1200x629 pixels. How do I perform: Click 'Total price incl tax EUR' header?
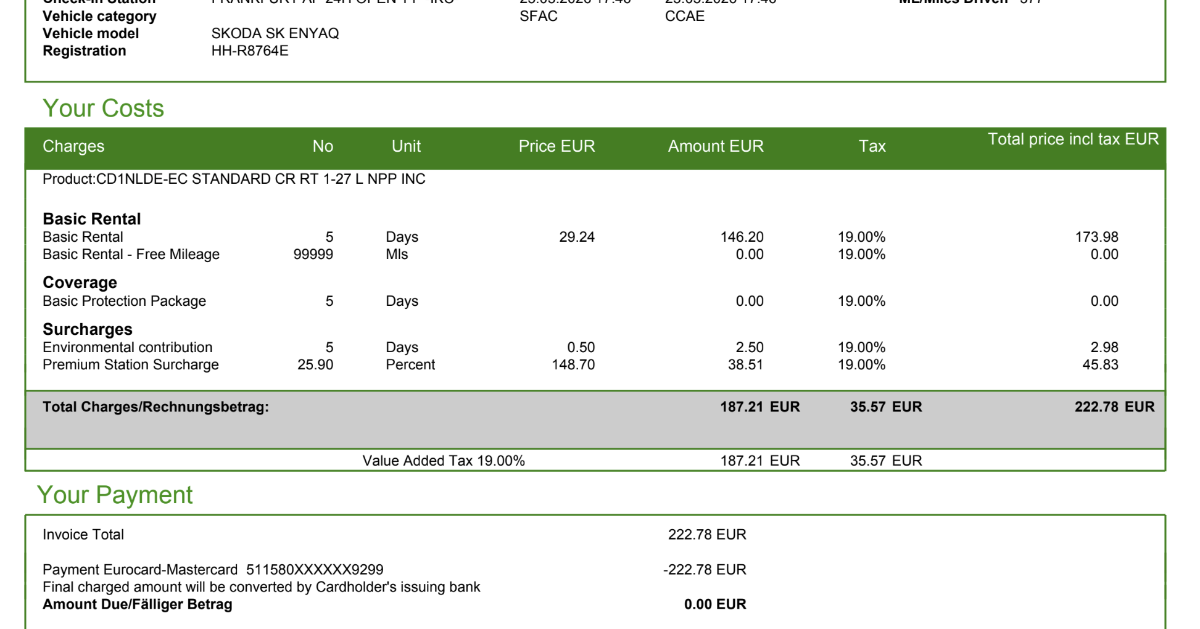tap(1073, 139)
